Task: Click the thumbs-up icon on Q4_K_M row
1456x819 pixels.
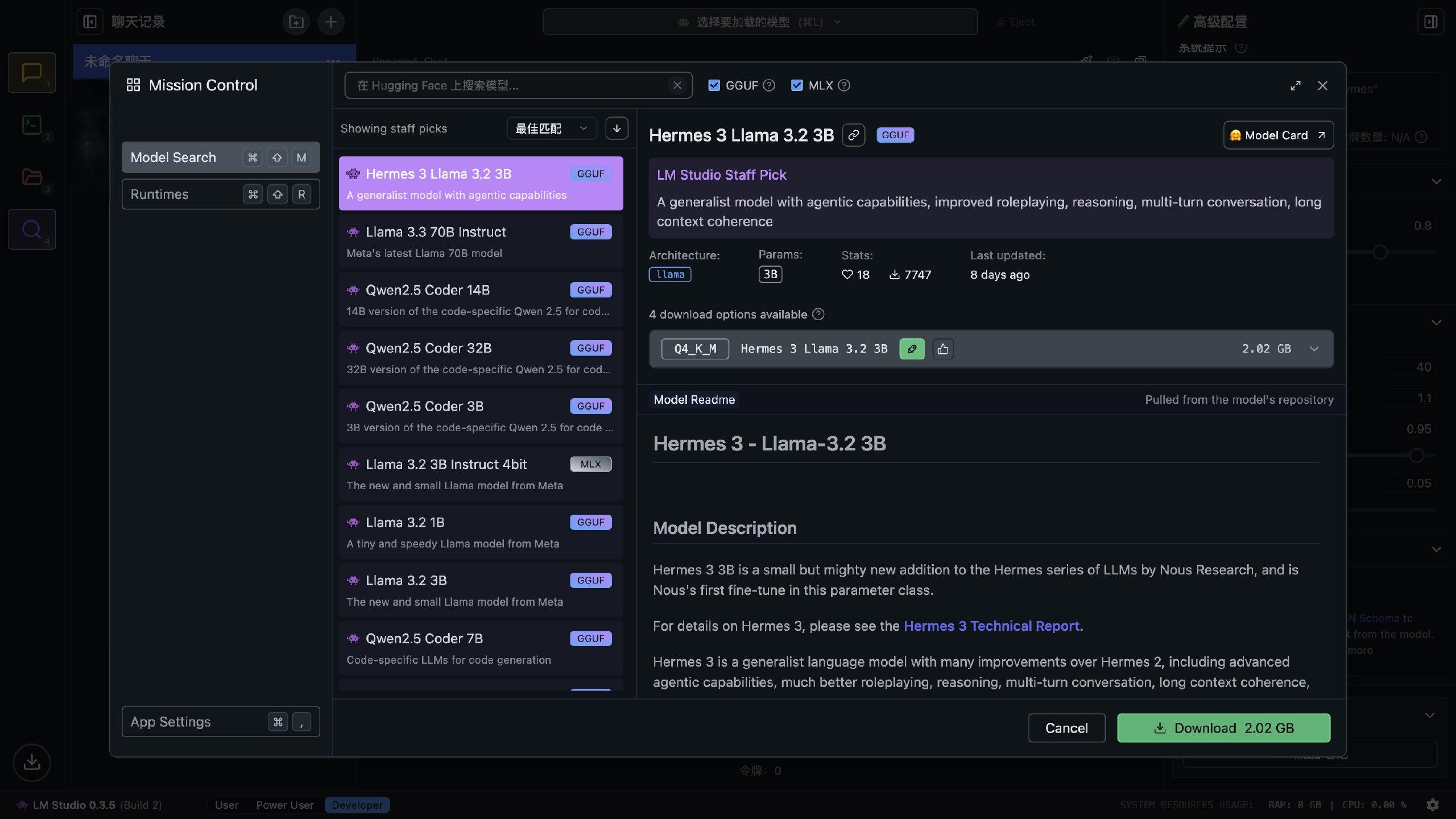Action: coord(943,349)
